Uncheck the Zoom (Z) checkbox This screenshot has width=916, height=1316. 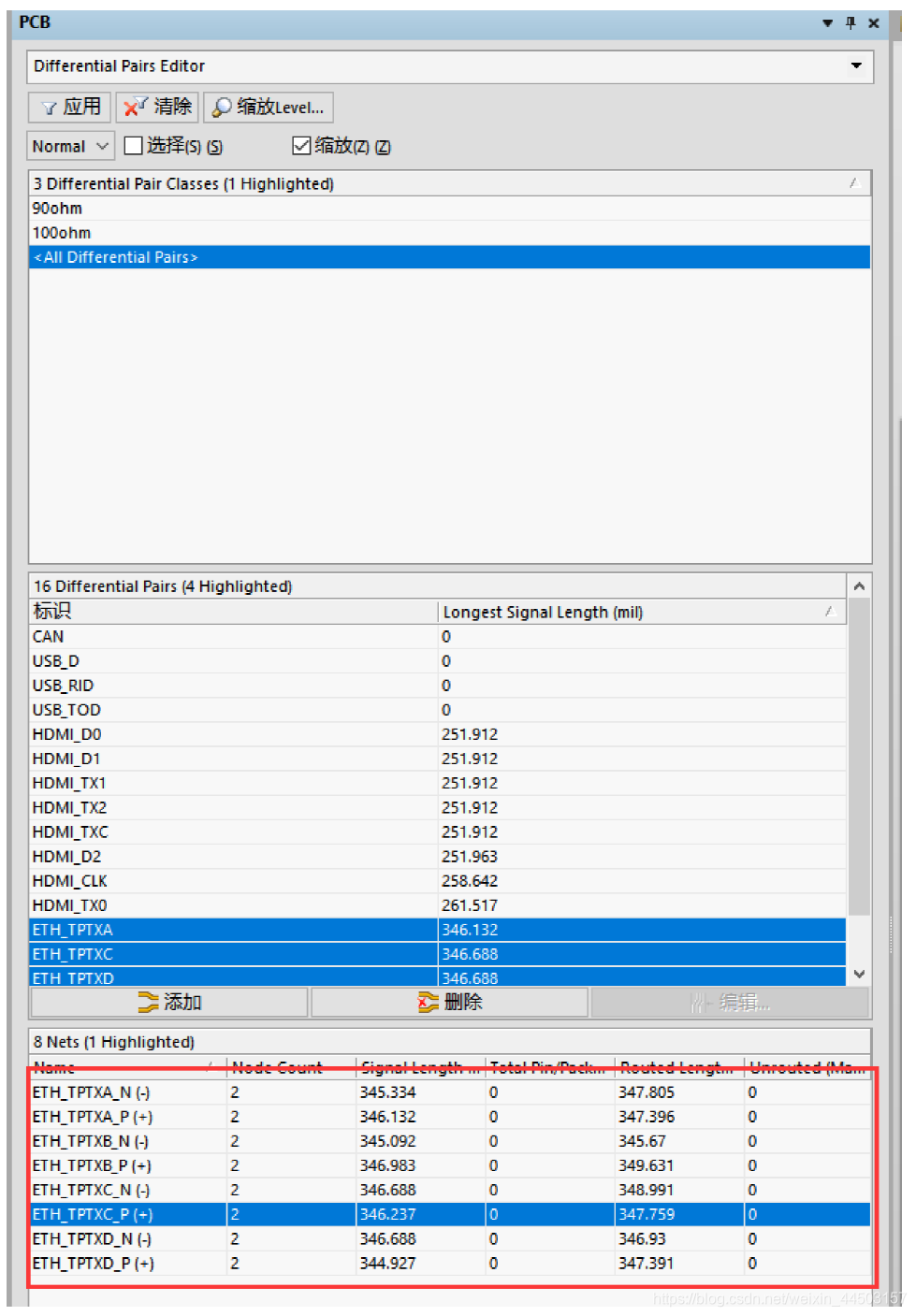pos(301,146)
